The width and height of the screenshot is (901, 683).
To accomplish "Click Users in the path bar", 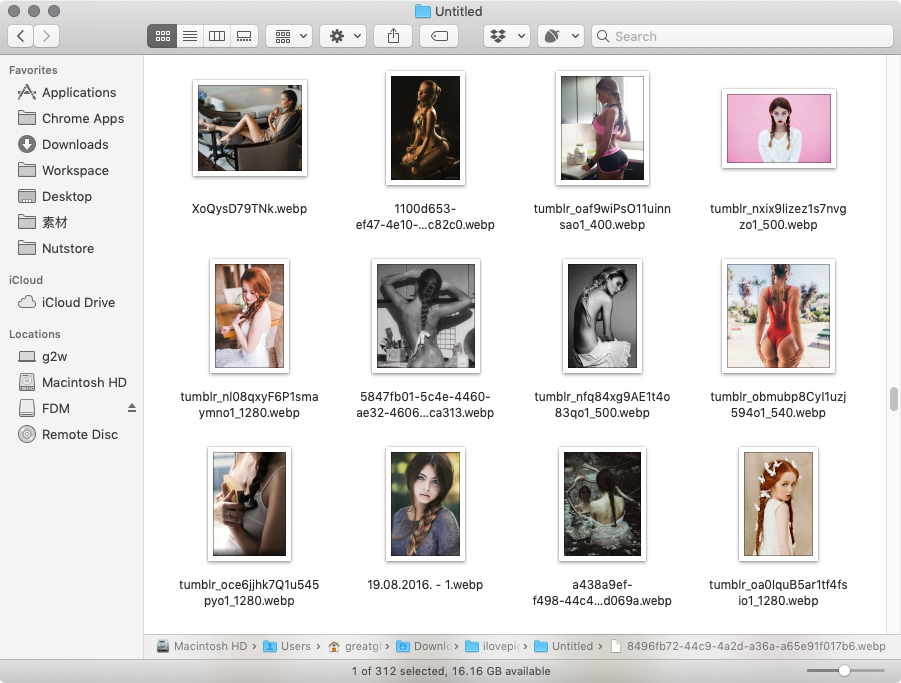I will coord(287,646).
